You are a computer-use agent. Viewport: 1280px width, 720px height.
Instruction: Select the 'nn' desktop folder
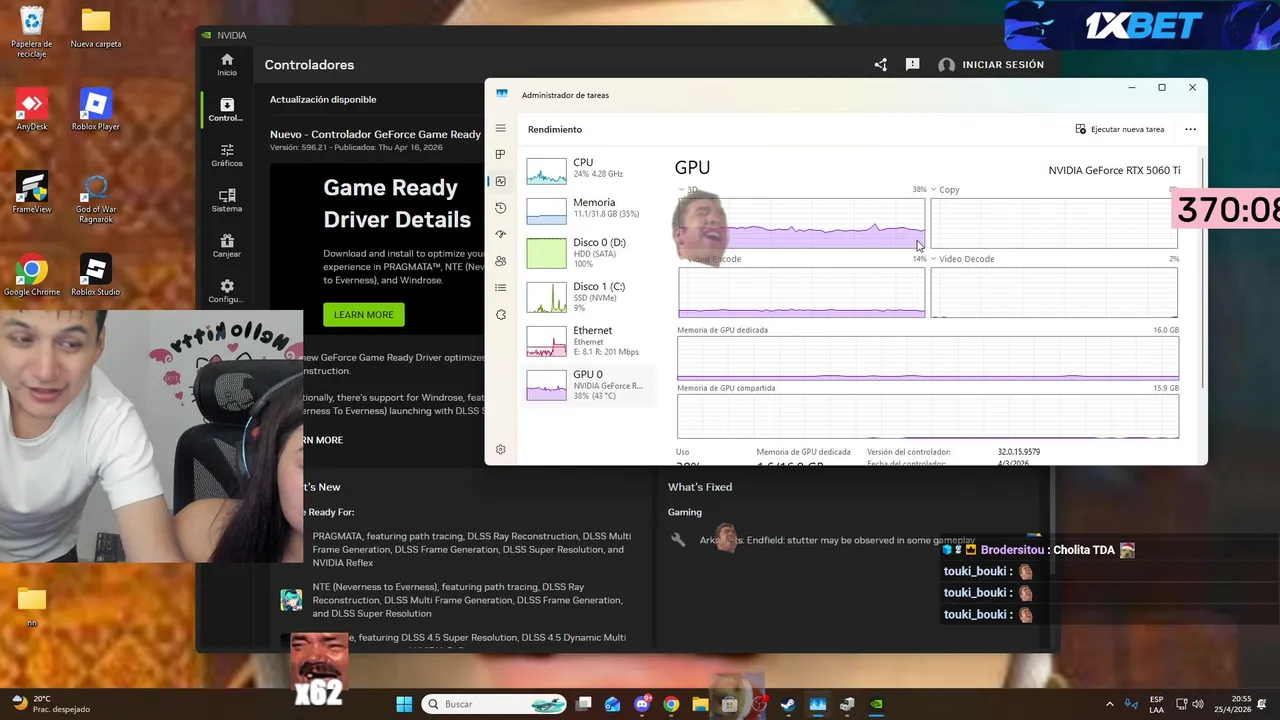pyautogui.click(x=32, y=606)
